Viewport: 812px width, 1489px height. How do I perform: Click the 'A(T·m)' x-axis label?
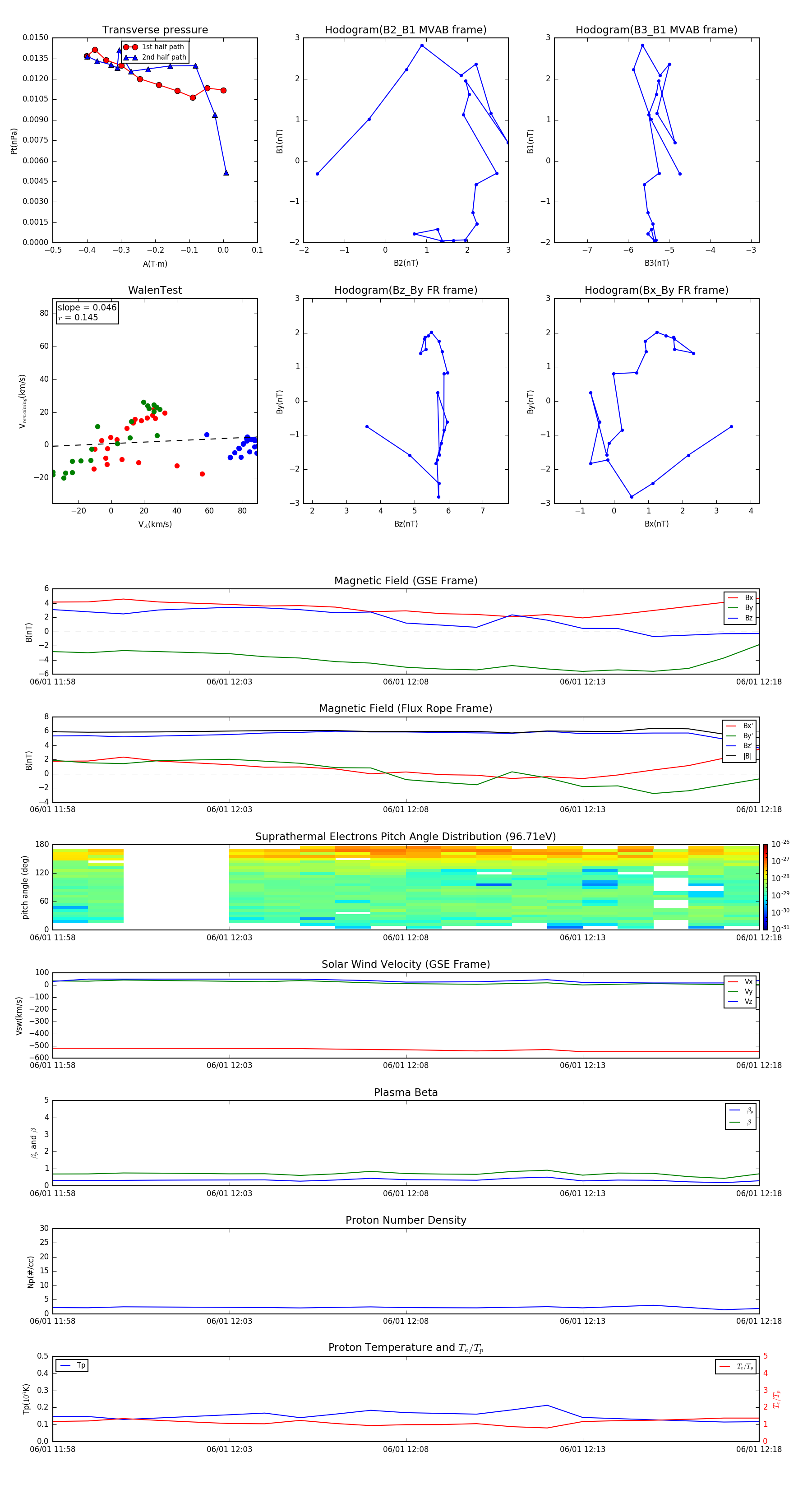tap(155, 264)
